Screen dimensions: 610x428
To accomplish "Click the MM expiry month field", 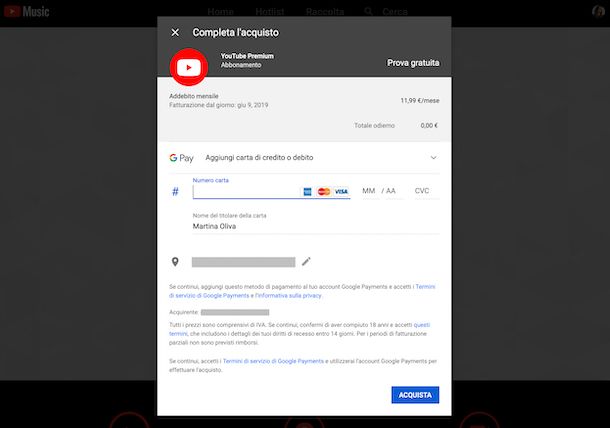I will click(x=369, y=191).
